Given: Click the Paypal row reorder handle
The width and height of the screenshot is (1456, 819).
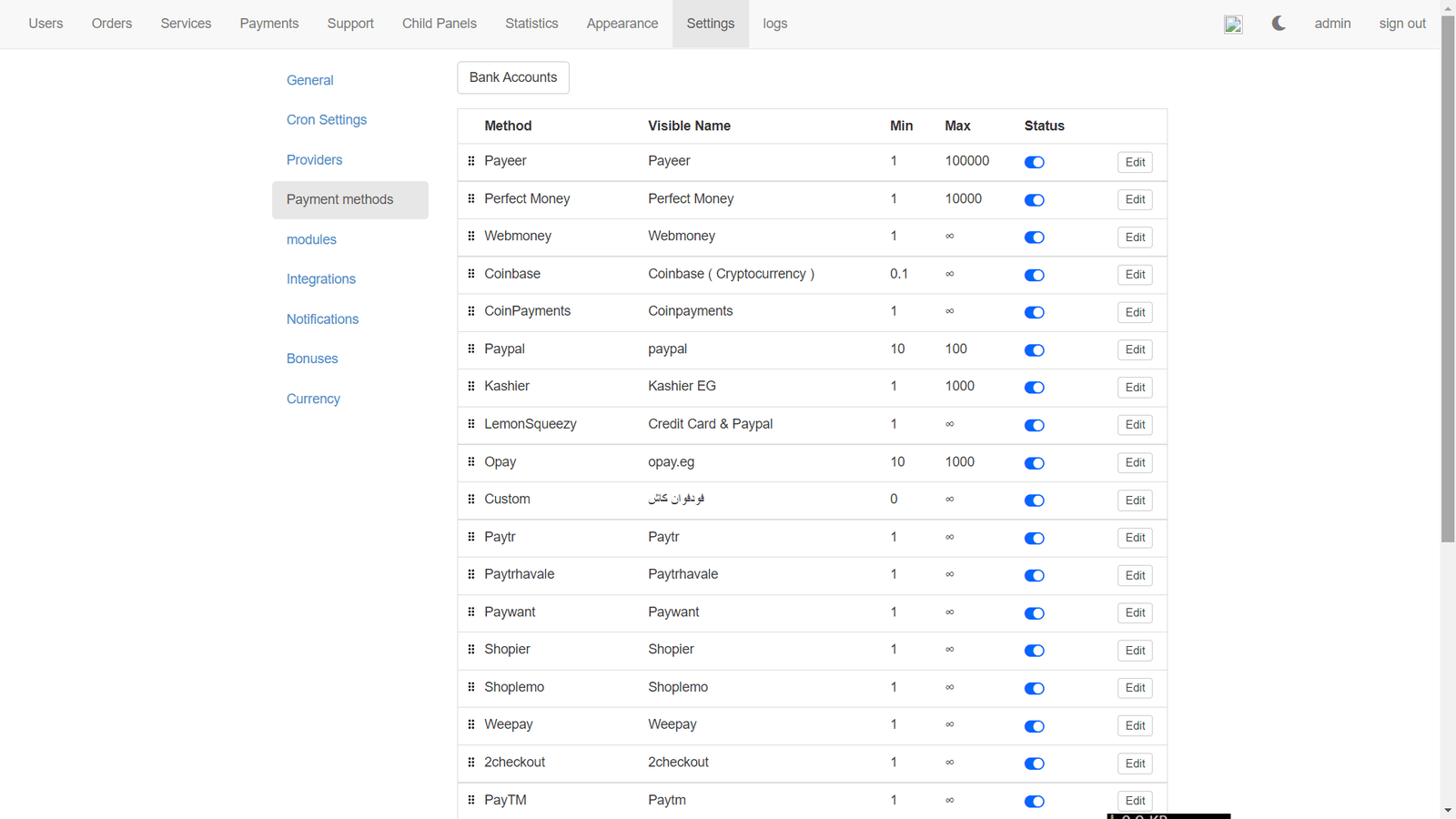Looking at the screenshot, I should (471, 349).
